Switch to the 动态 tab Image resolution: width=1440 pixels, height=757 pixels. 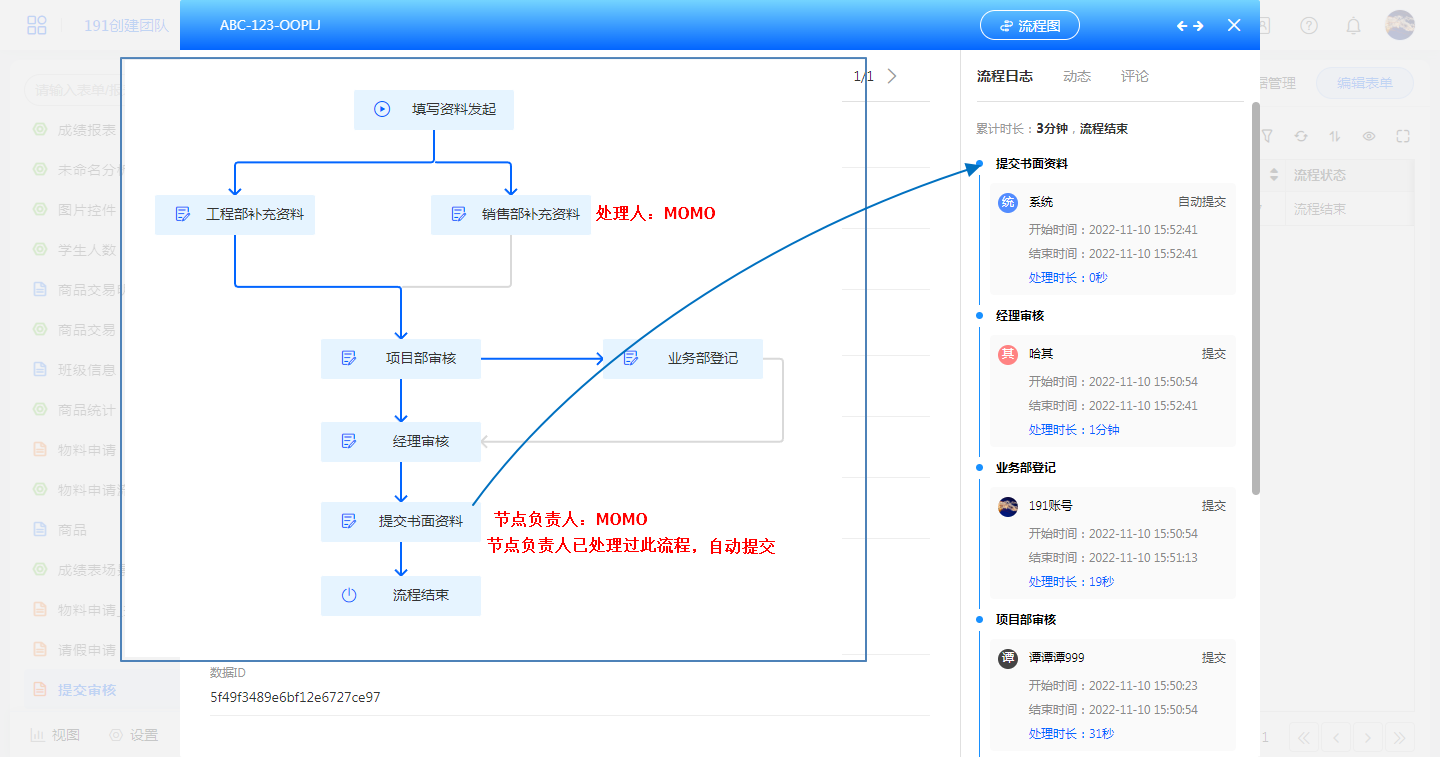(x=1077, y=76)
